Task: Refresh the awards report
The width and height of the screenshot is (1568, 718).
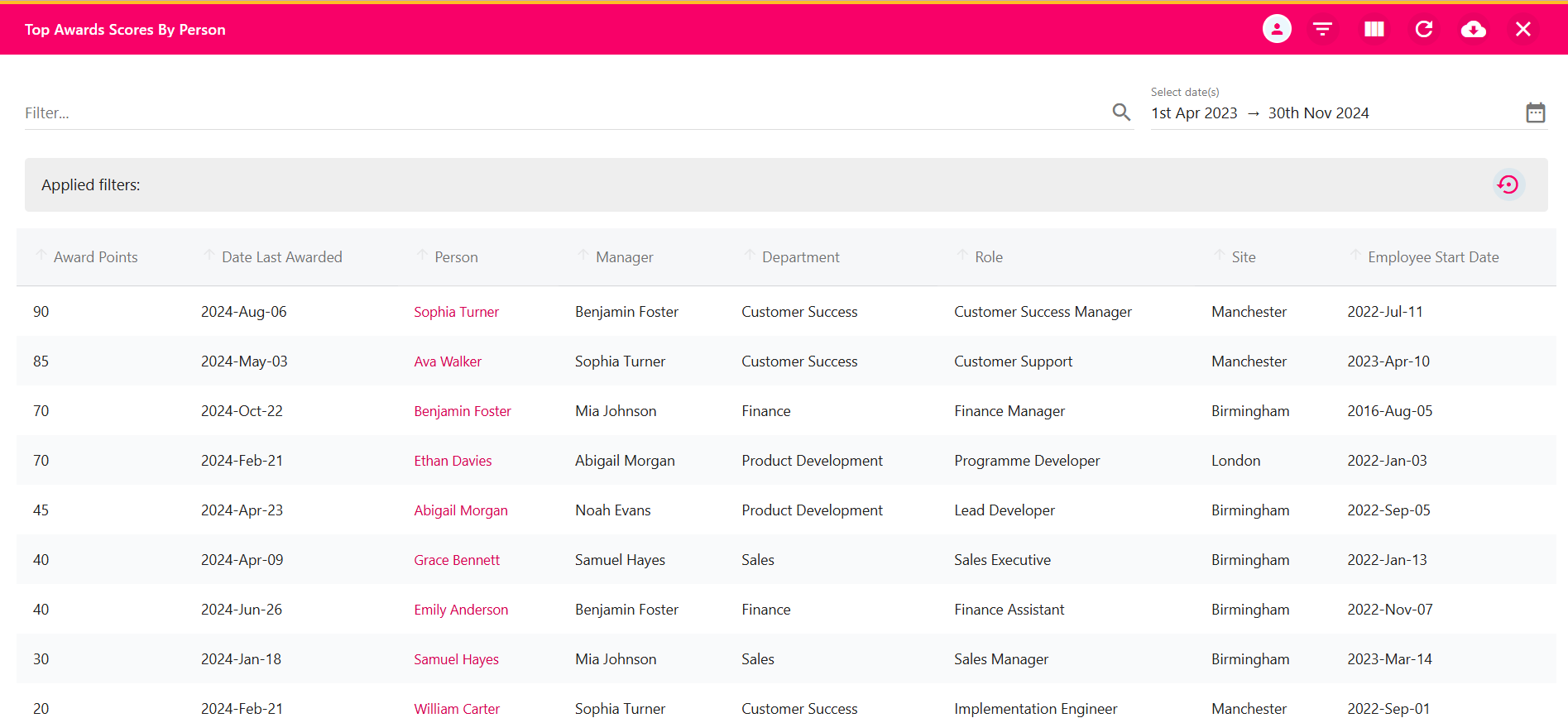Action: (1424, 29)
